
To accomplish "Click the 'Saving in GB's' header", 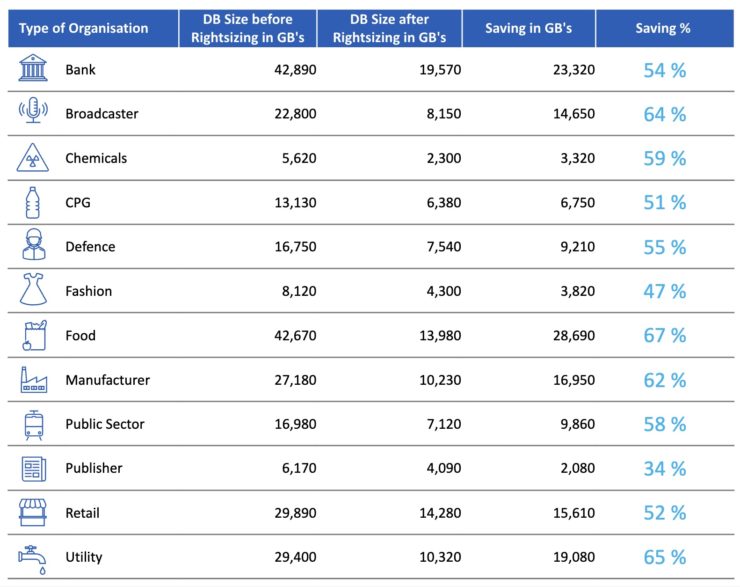I will tap(528, 28).
